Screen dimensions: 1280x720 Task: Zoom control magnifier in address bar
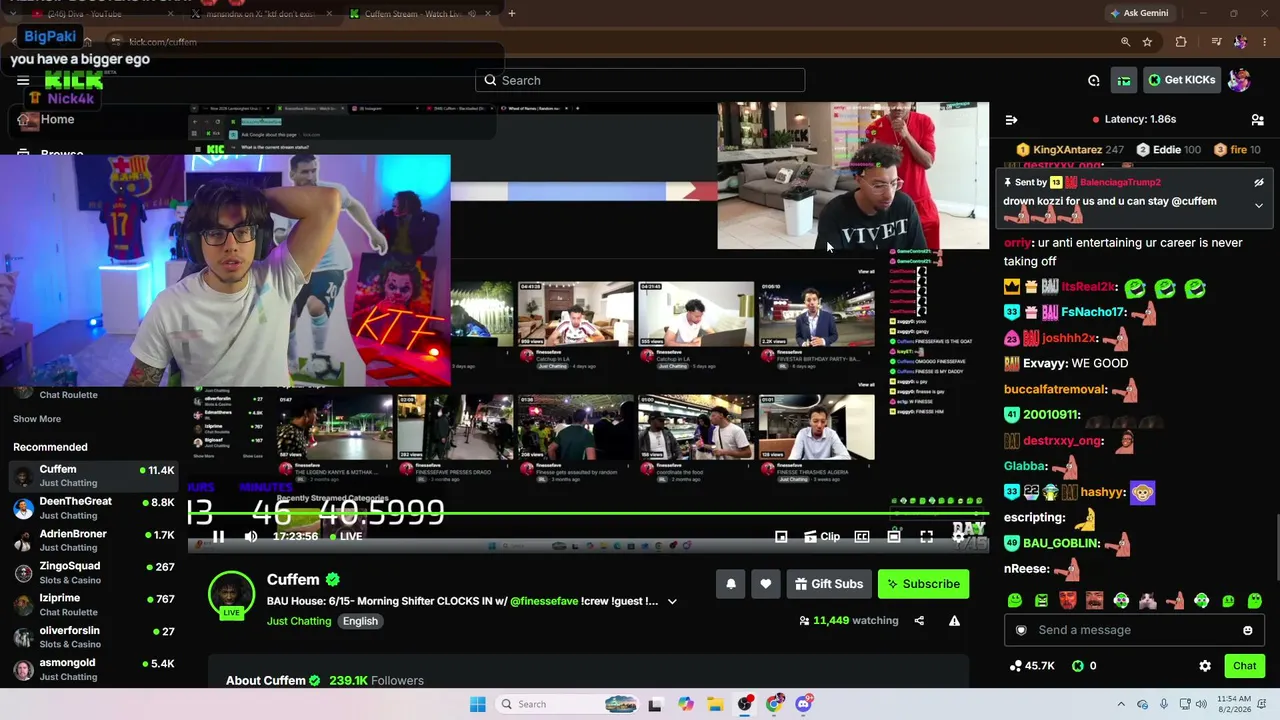1125,42
